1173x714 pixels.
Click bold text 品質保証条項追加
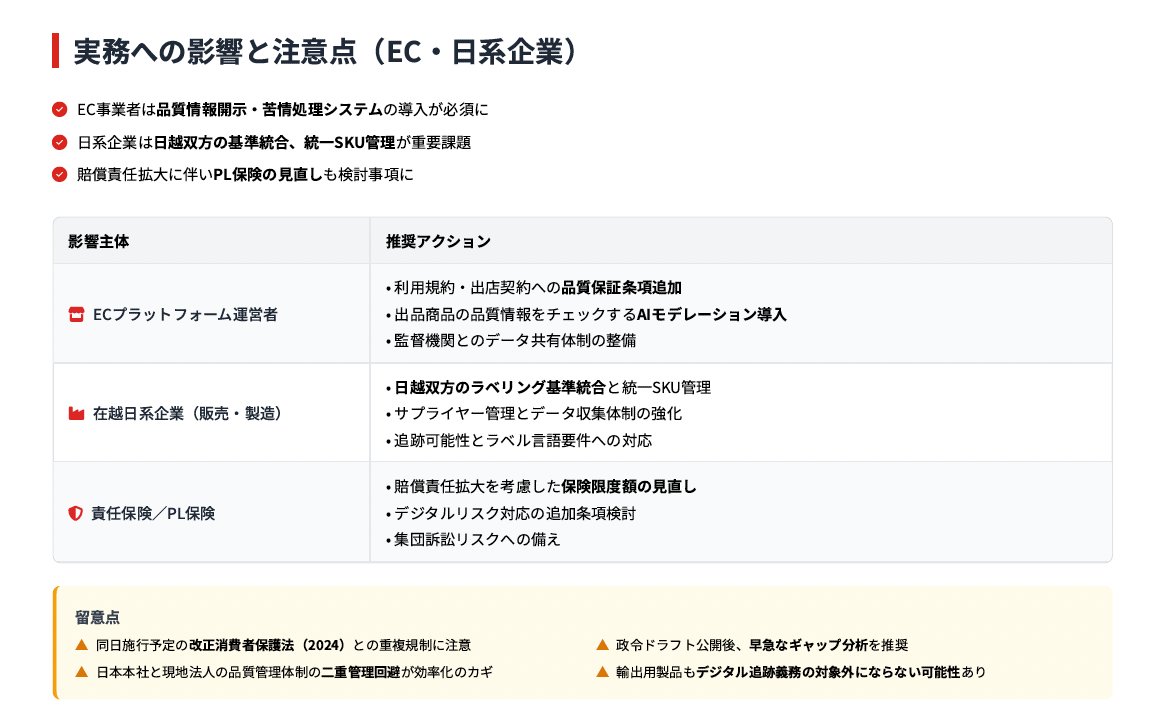point(621,288)
